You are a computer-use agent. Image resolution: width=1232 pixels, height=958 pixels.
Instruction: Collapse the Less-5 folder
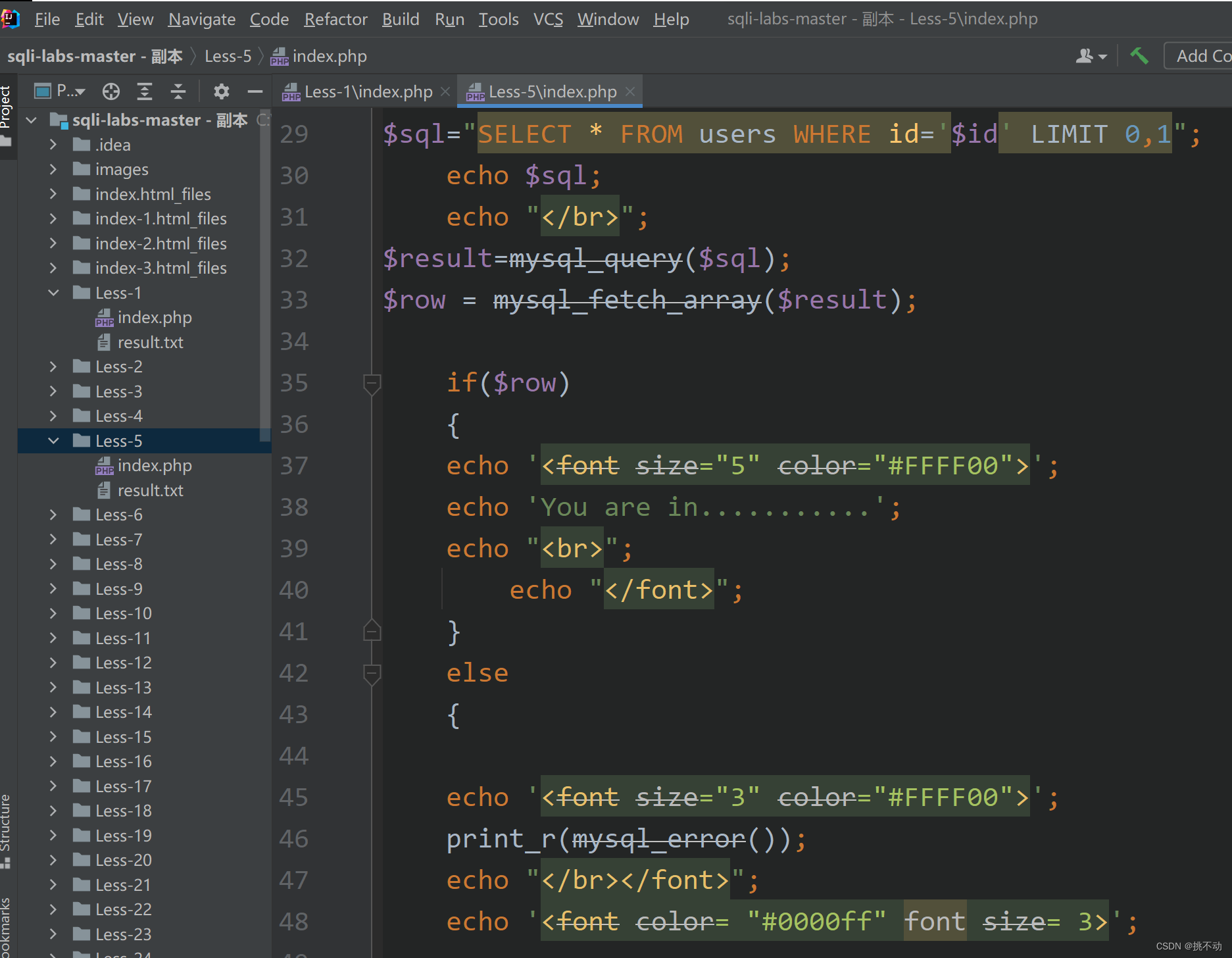pos(53,441)
